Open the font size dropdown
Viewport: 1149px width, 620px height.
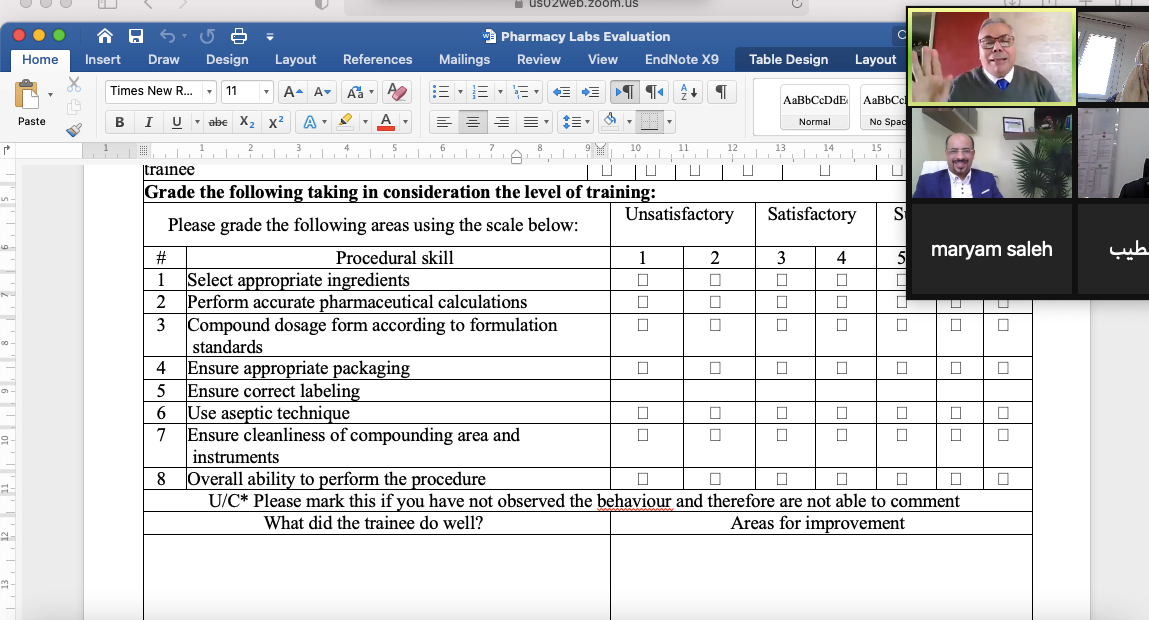coord(266,92)
